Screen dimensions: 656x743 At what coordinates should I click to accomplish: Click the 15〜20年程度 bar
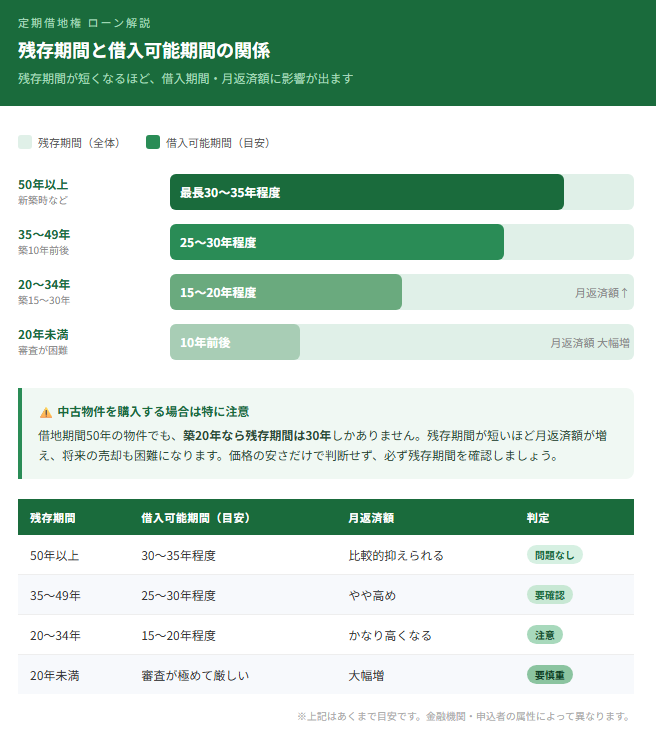point(285,292)
